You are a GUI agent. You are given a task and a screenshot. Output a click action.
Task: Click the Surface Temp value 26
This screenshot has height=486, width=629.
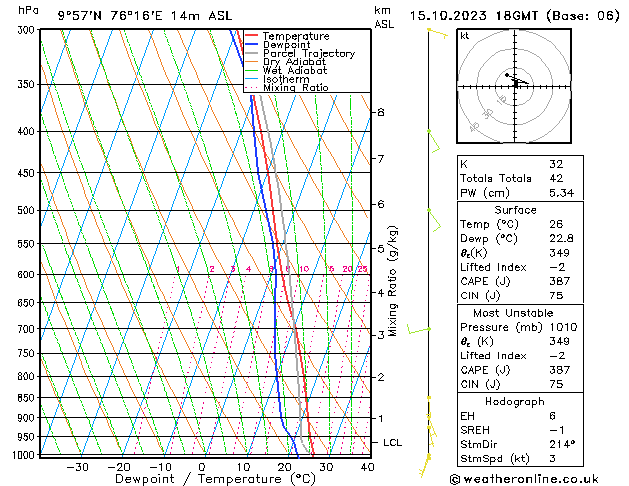[556, 224]
